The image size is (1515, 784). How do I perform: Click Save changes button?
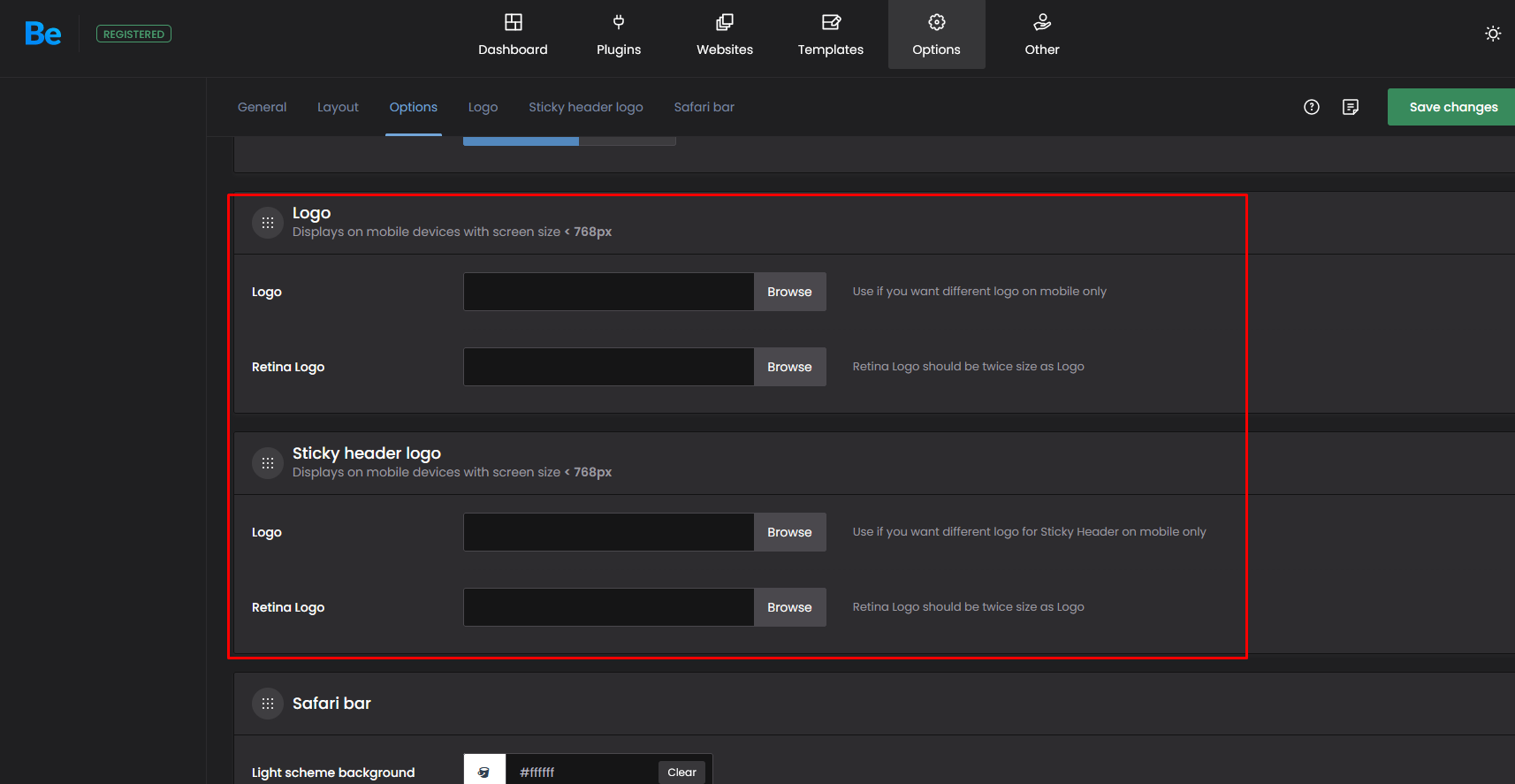(x=1451, y=107)
